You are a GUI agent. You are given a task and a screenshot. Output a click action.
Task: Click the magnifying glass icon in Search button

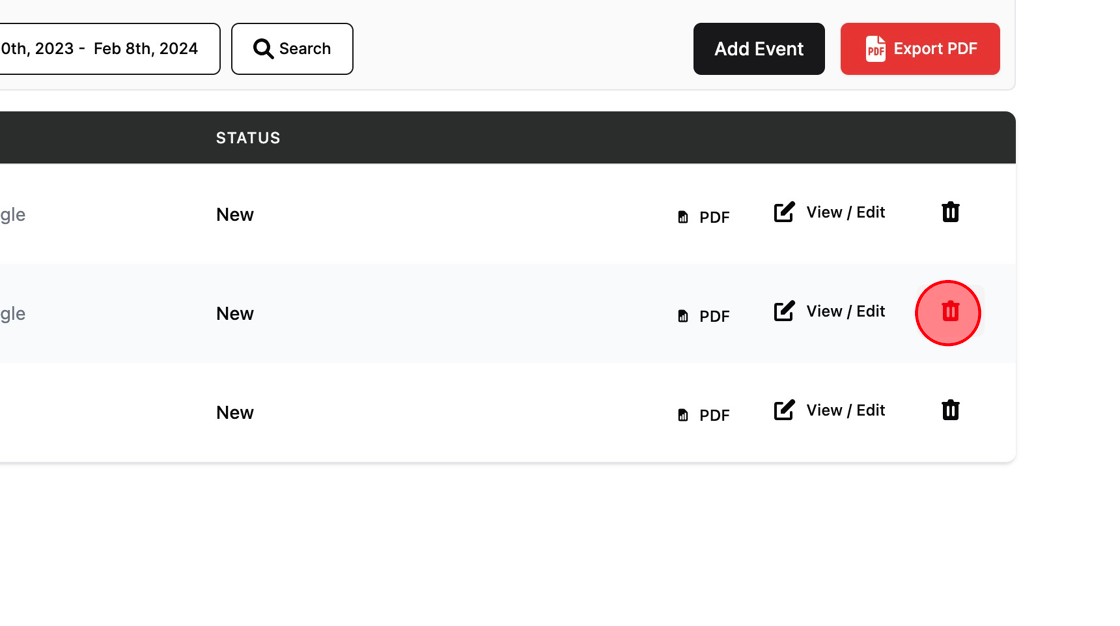[x=264, y=49]
